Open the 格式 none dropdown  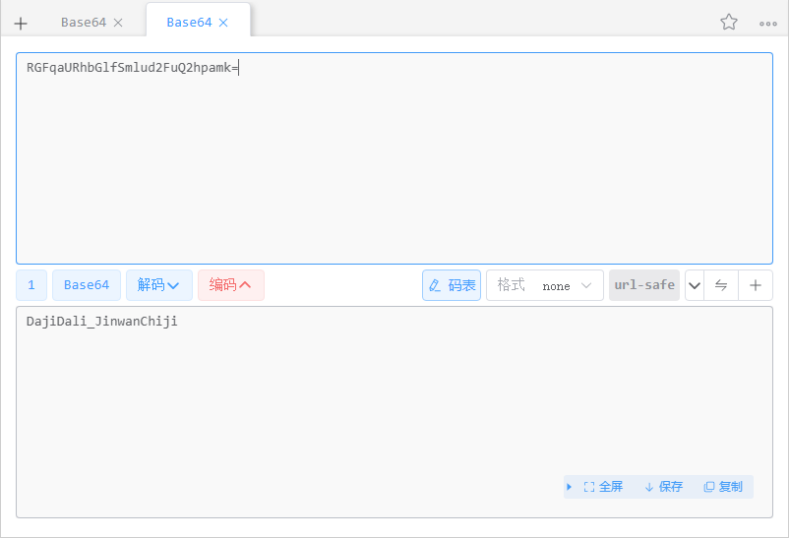[x=545, y=285]
